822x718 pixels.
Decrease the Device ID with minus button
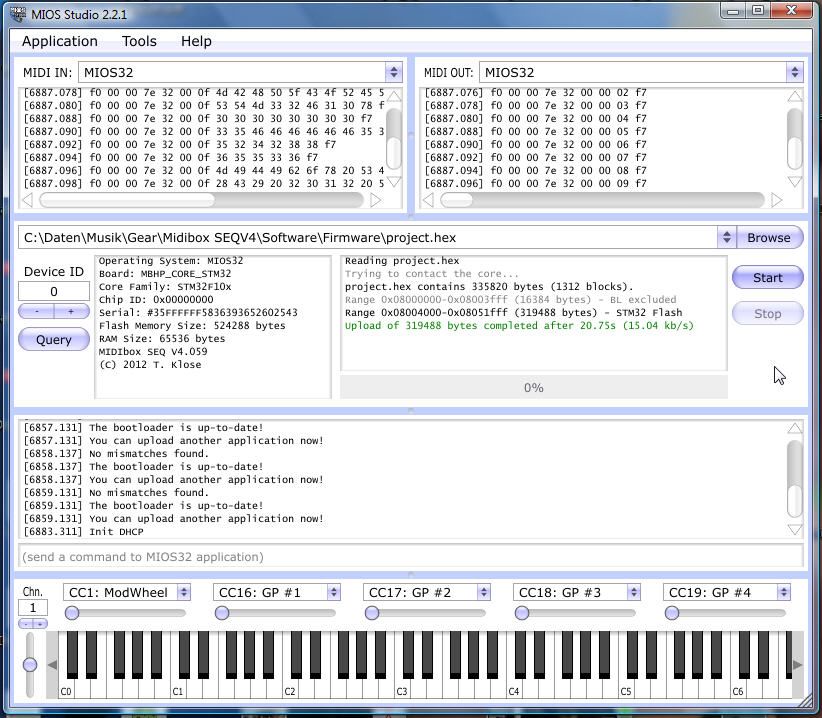click(36, 311)
